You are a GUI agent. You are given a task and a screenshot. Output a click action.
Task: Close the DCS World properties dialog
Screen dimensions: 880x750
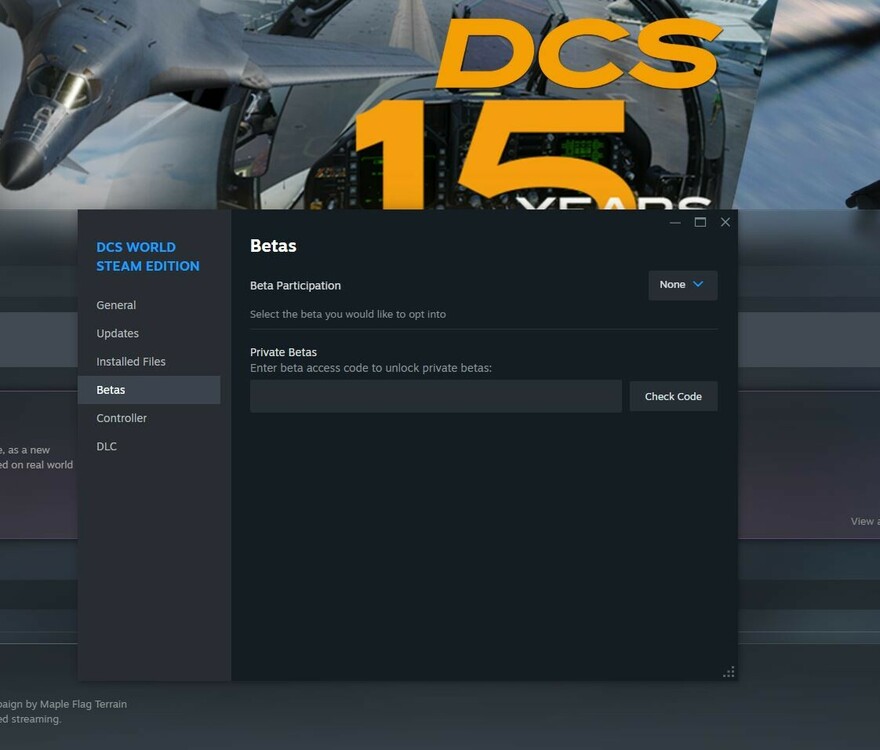pos(725,222)
